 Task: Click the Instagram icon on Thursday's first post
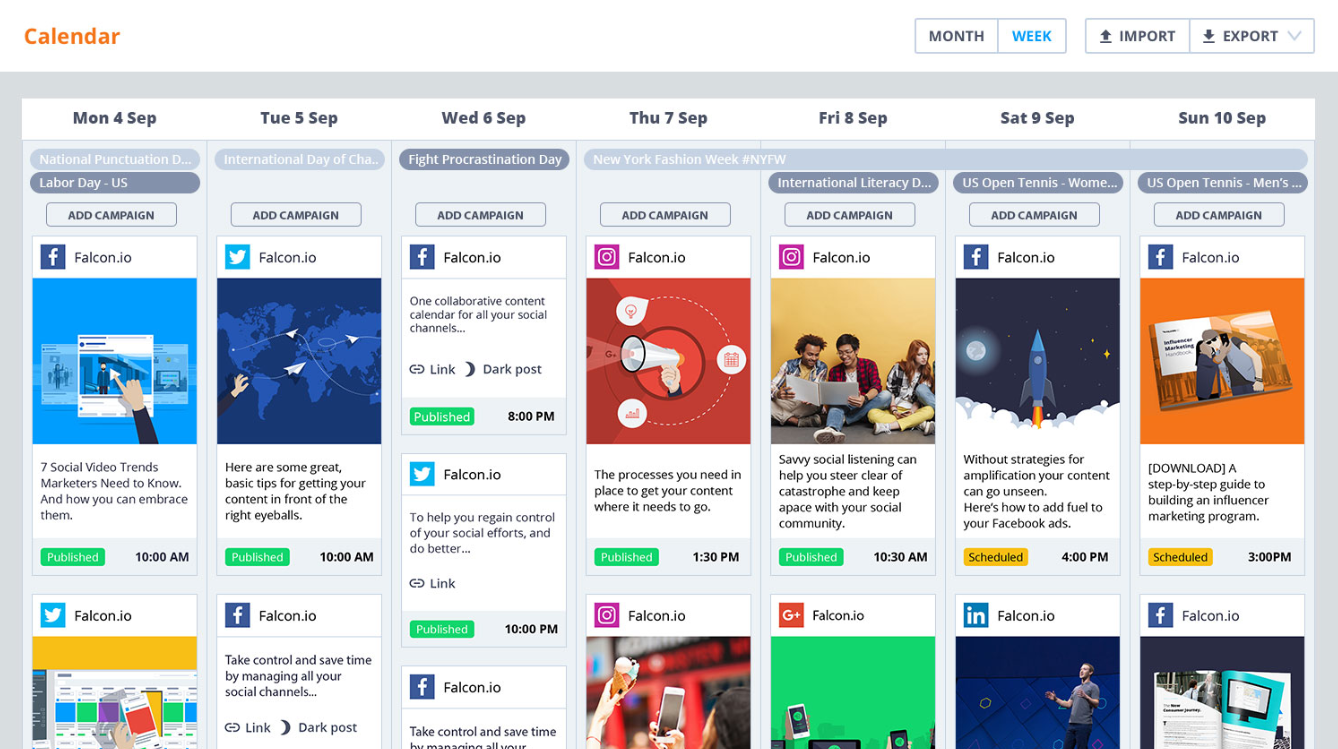click(607, 257)
